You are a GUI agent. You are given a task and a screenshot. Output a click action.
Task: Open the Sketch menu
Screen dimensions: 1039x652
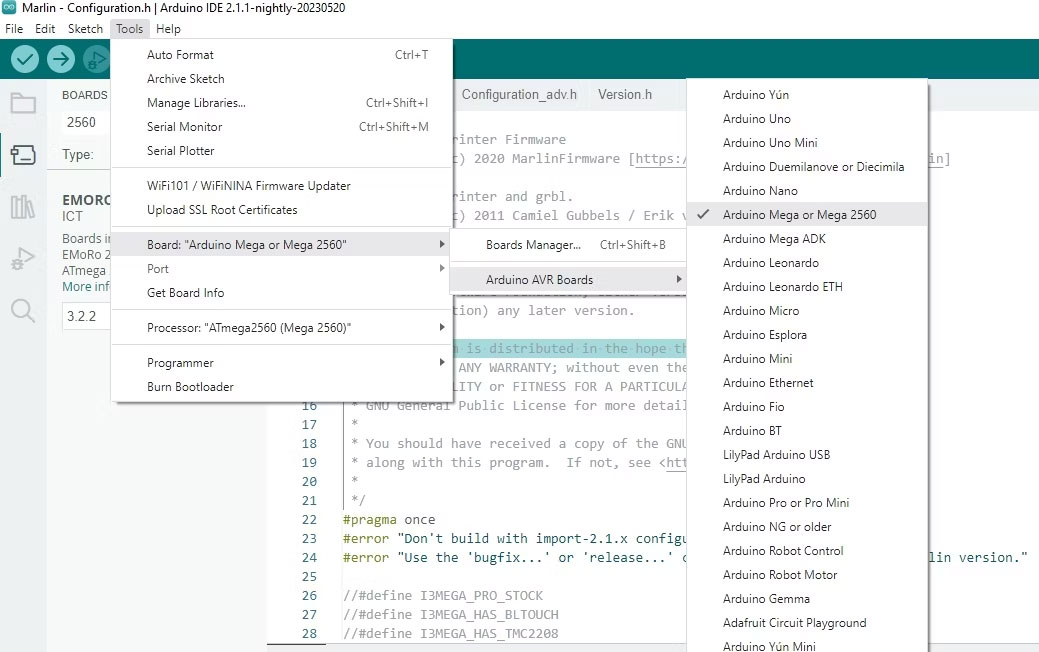(85, 28)
